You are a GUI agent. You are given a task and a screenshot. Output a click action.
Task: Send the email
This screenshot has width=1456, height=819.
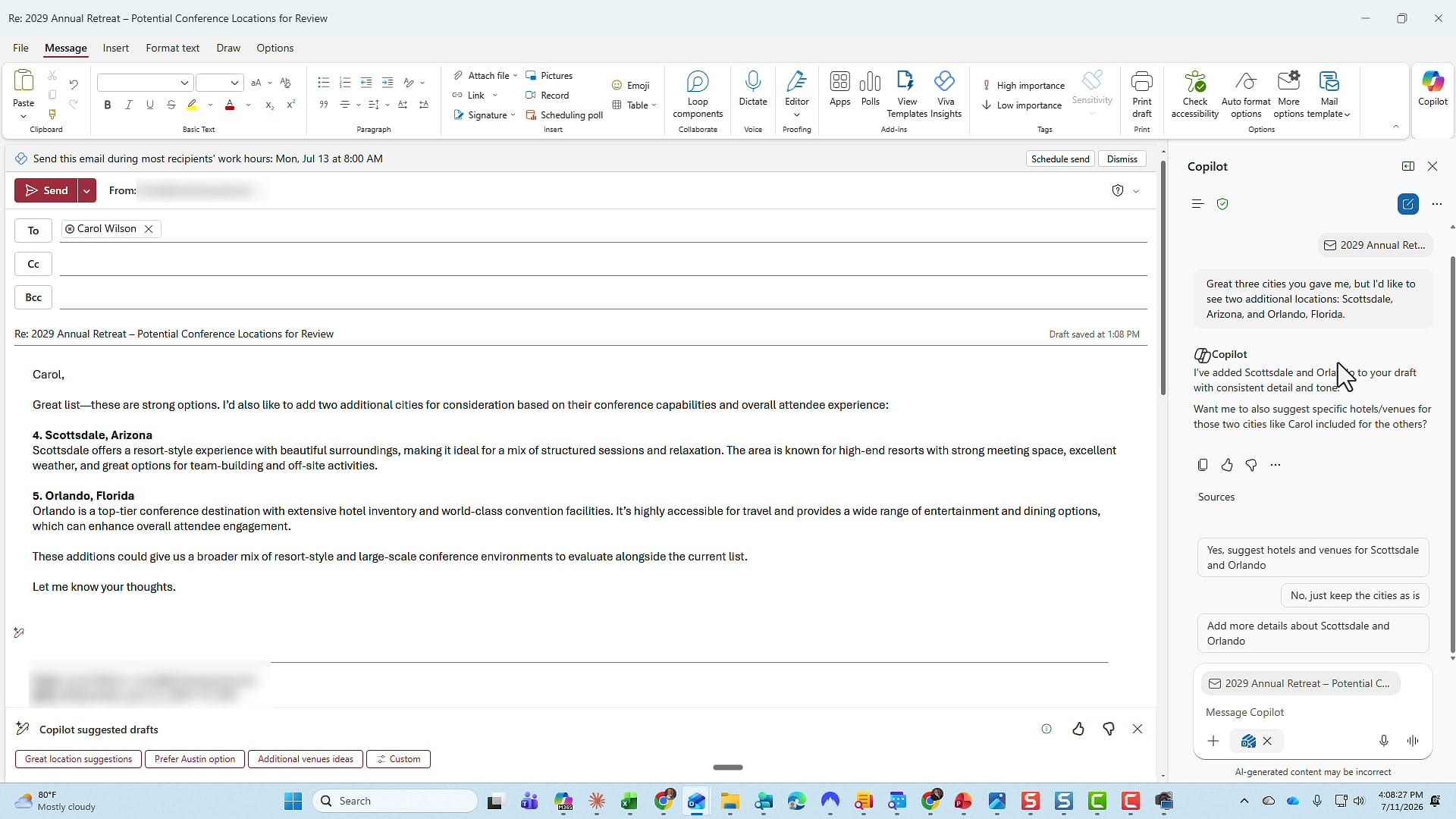tap(46, 190)
